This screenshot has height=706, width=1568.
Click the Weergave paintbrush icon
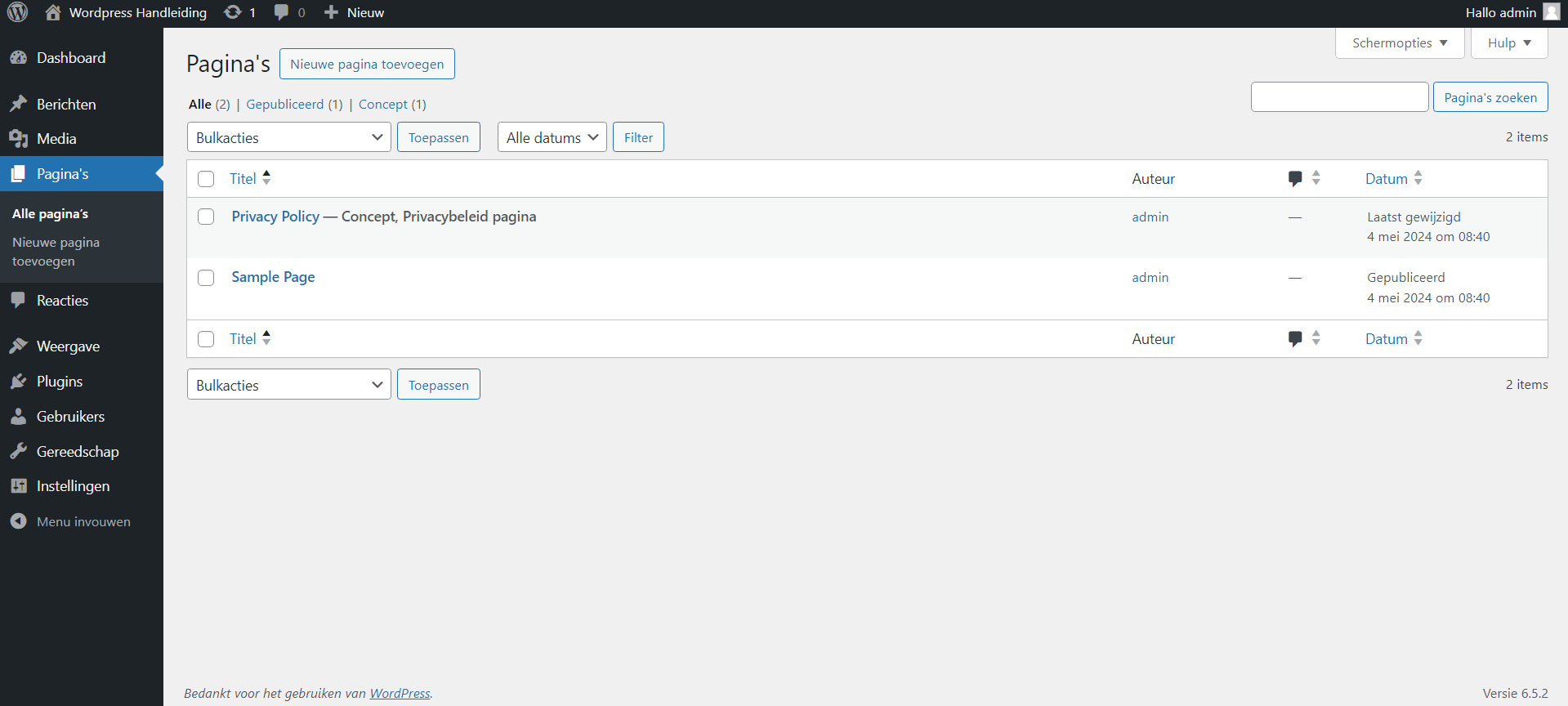pos(18,346)
